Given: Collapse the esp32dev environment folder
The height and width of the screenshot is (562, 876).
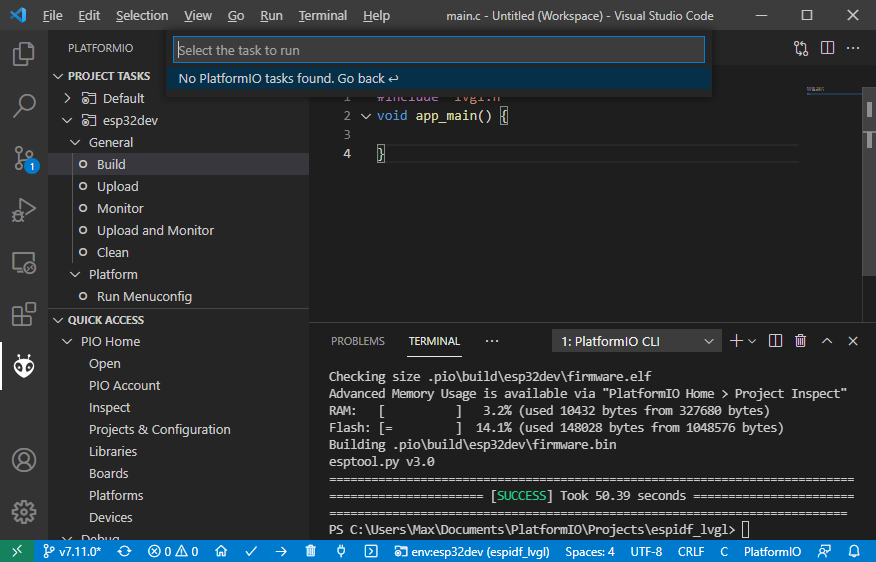Looking at the screenshot, I should click(x=67, y=120).
